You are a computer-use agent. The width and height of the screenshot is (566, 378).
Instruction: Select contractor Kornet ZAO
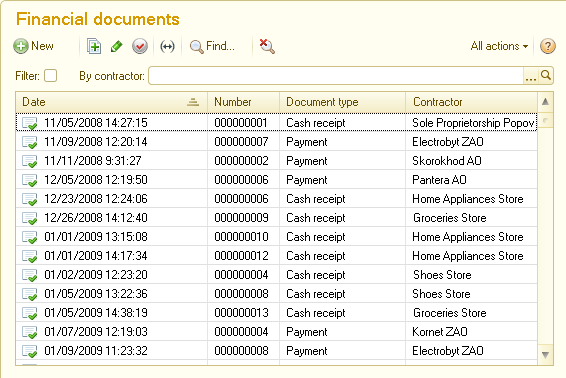pyautogui.click(x=440, y=332)
